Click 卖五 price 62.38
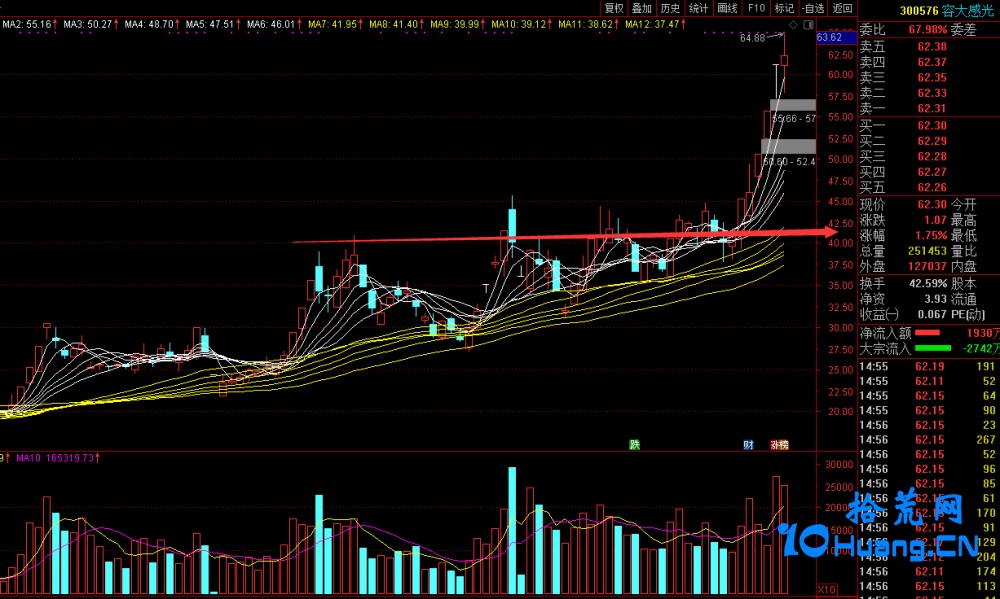The height and width of the screenshot is (599, 1000). [x=932, y=47]
